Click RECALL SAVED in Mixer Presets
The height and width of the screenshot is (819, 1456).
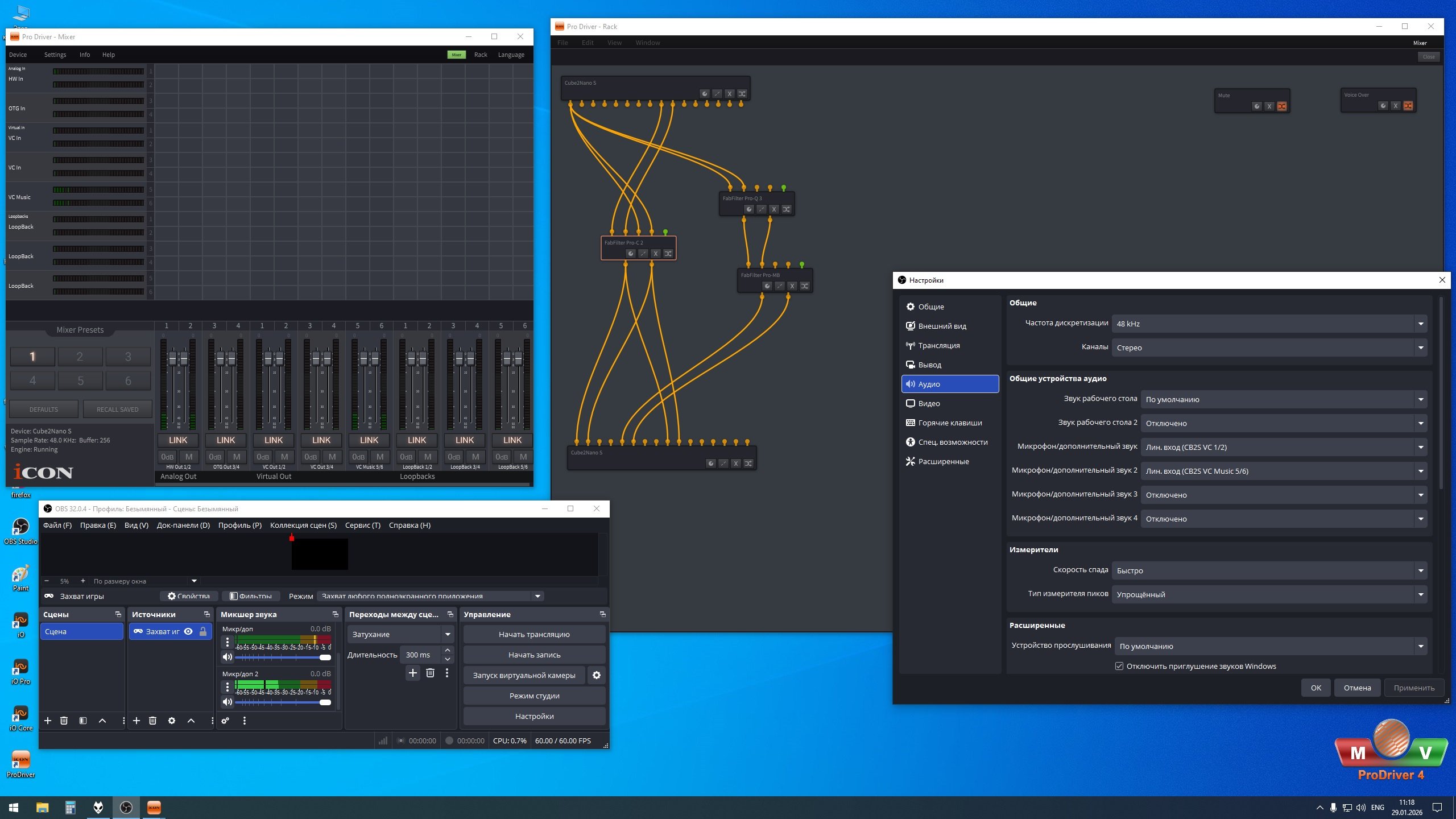pyautogui.click(x=117, y=409)
